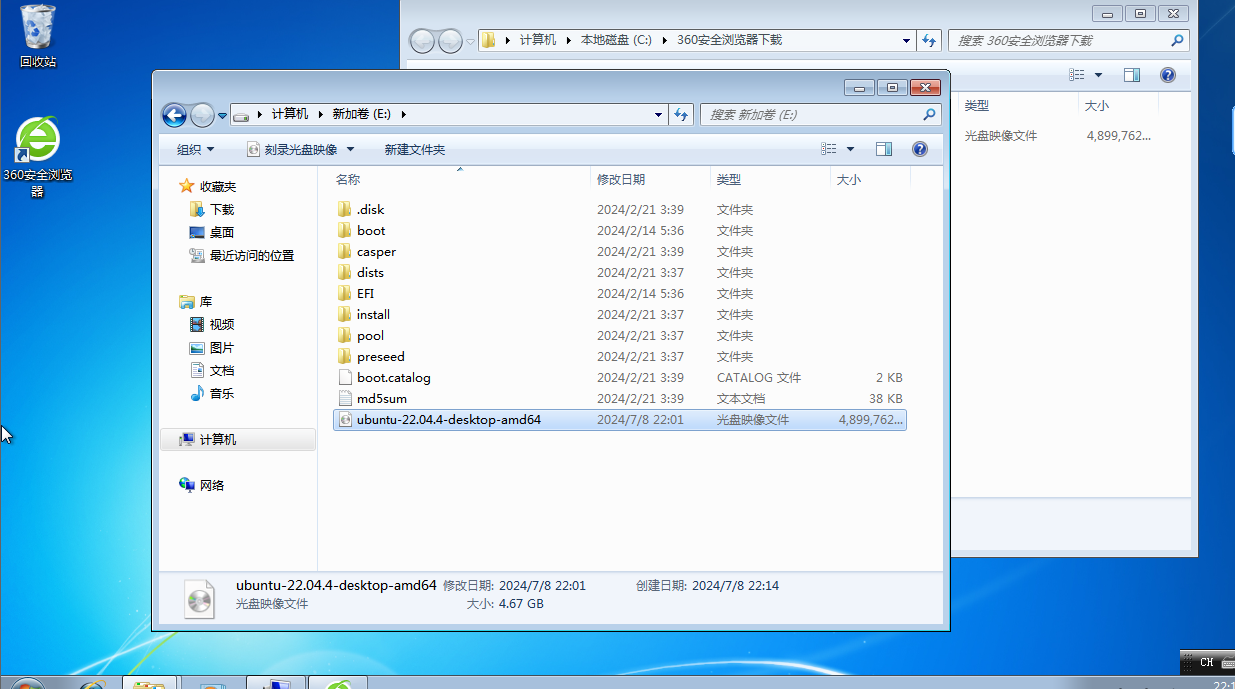Click the 刻录光盘映像 burn disc icon
The width and height of the screenshot is (1235, 689).
point(254,148)
